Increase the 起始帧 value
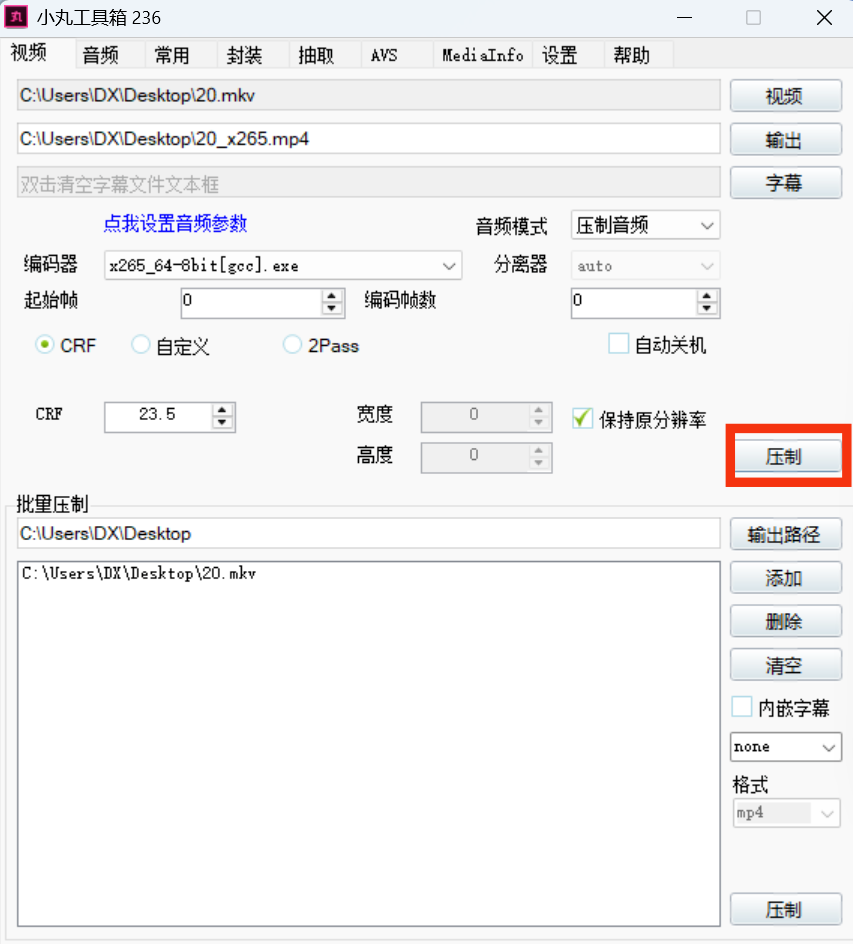Screen dimensions: 853x944 tap(332, 296)
